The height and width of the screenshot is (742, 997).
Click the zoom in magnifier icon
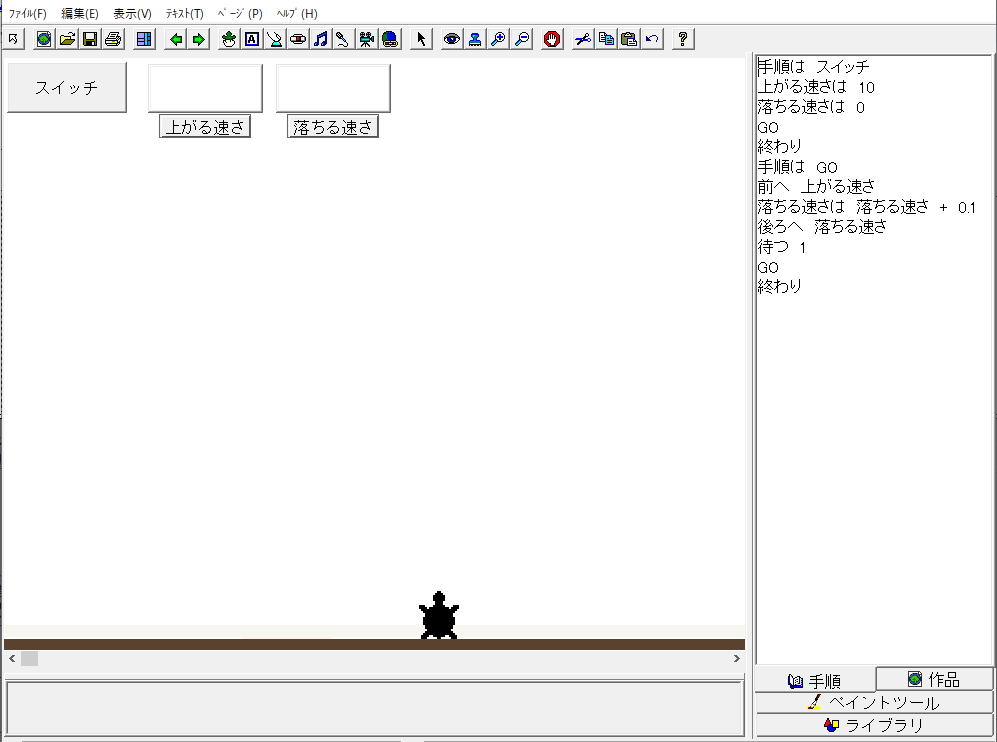click(x=498, y=39)
